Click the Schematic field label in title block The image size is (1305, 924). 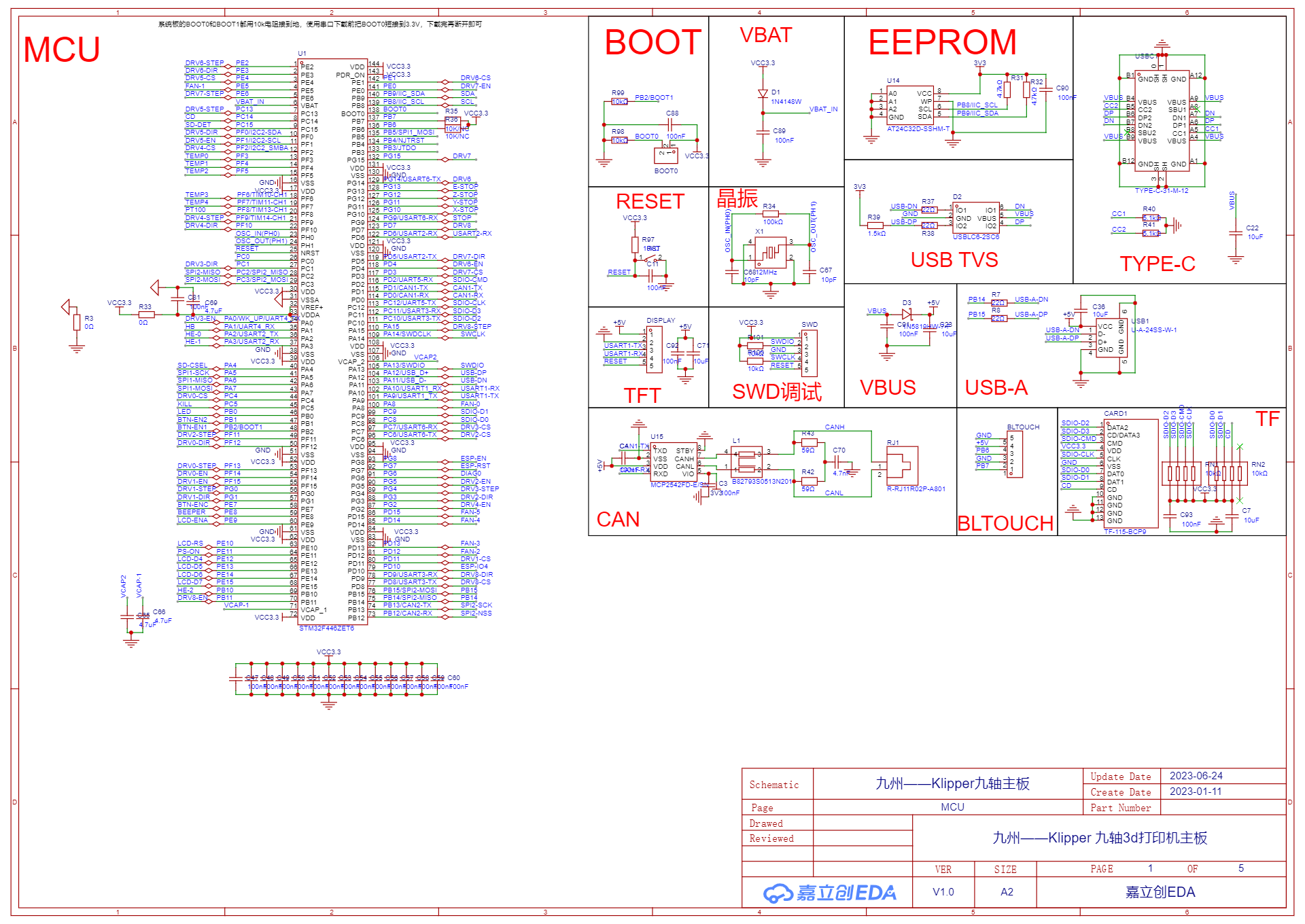click(x=774, y=785)
